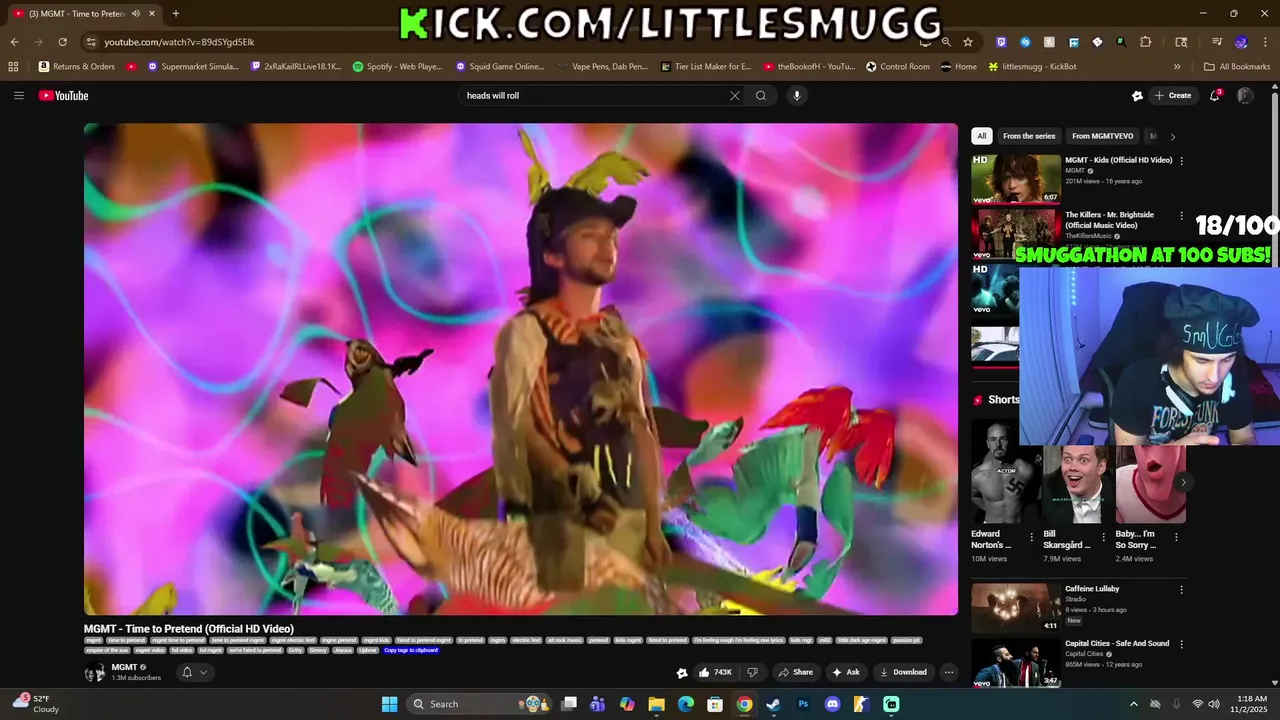The height and width of the screenshot is (720, 1280).
Task: Open options for Caffeine Lullaby video
Action: point(1181,590)
